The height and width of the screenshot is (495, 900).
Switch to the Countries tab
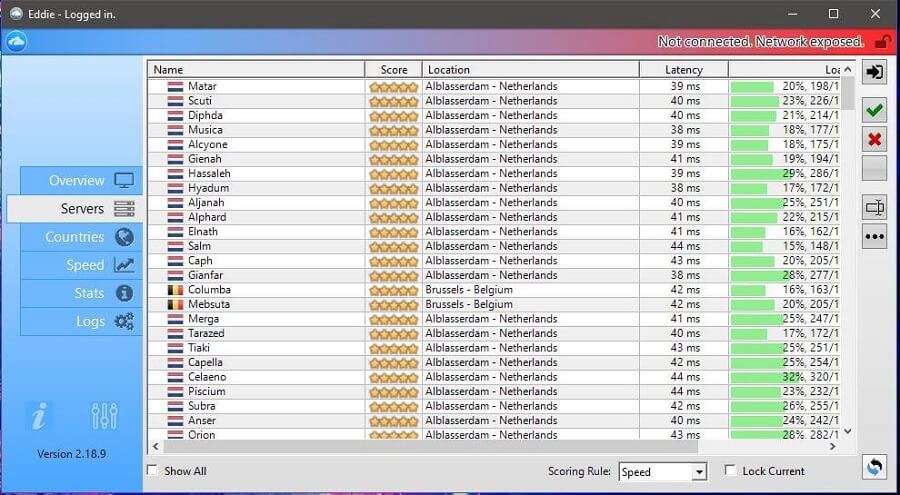point(81,237)
